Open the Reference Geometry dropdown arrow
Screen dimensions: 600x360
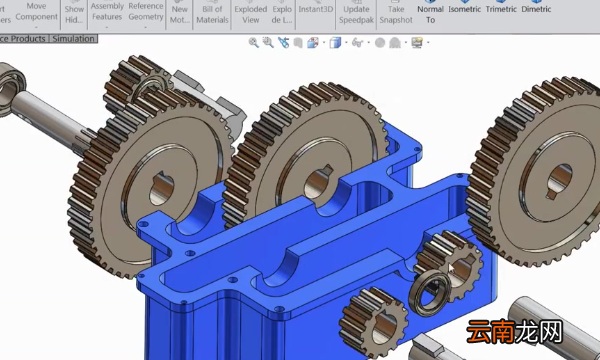point(145,27)
